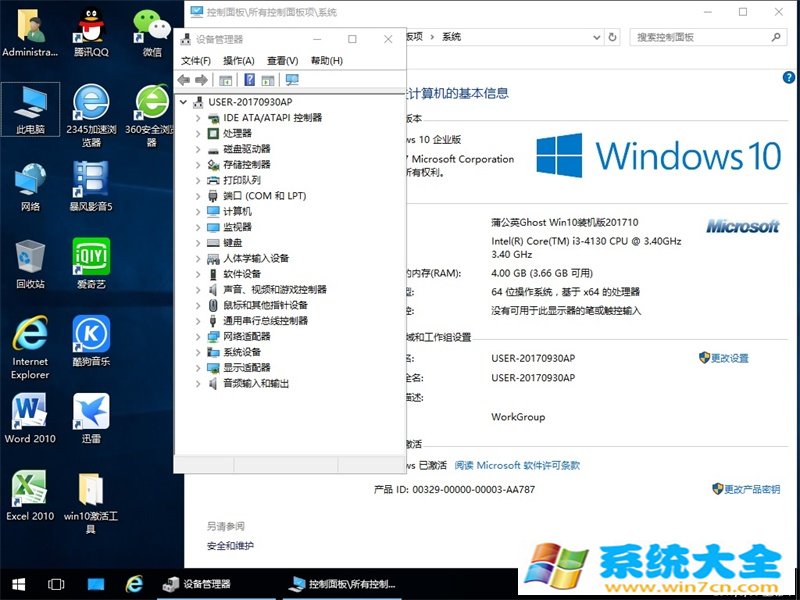The width and height of the screenshot is (800, 600).
Task: Expand the 端口 (COM 和 LPT) node
Action: click(x=198, y=196)
